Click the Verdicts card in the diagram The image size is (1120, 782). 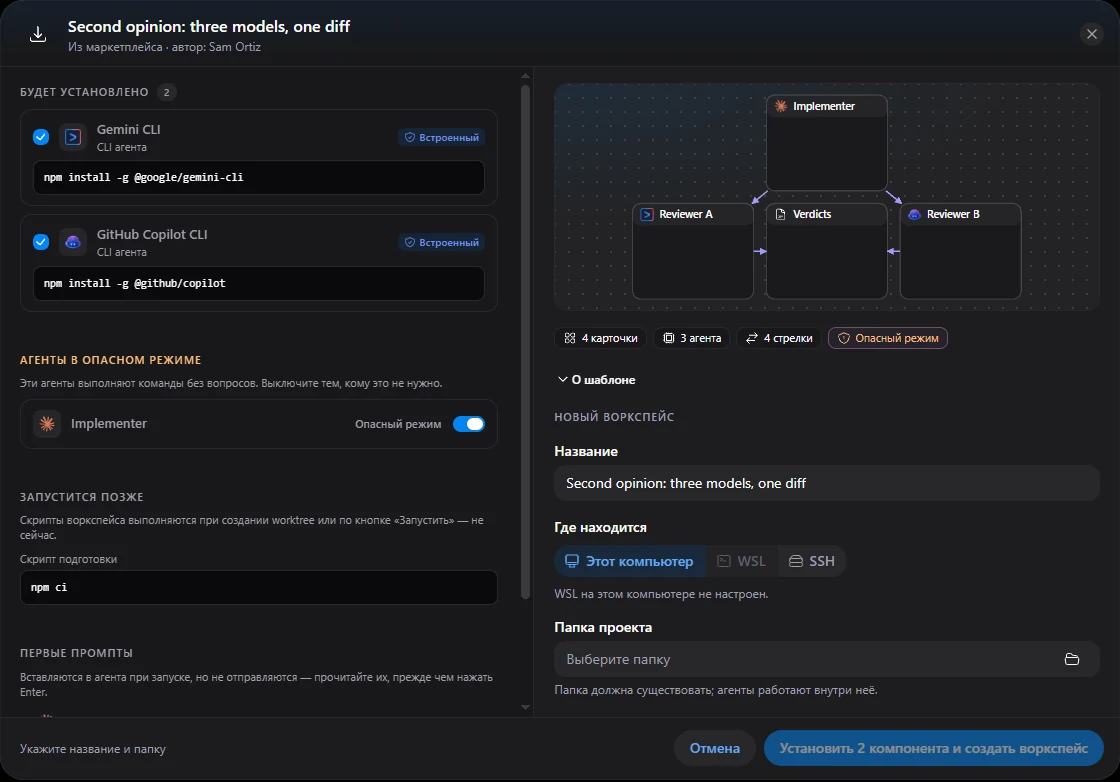tap(826, 251)
